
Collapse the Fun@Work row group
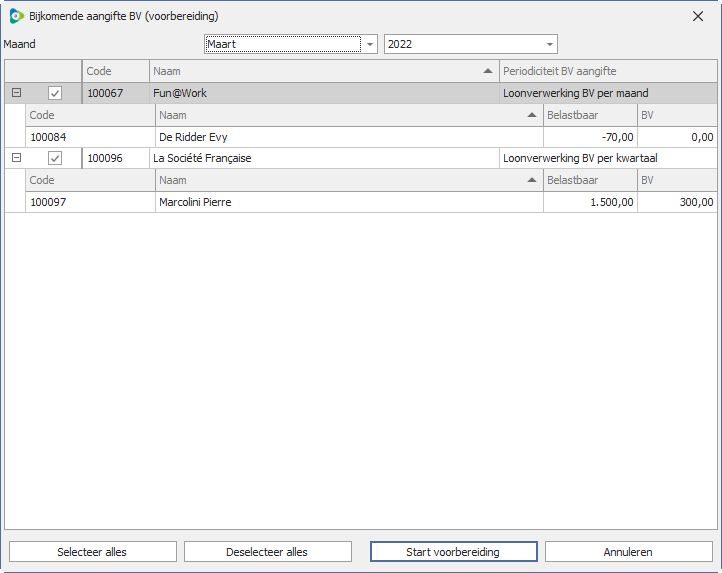16,93
